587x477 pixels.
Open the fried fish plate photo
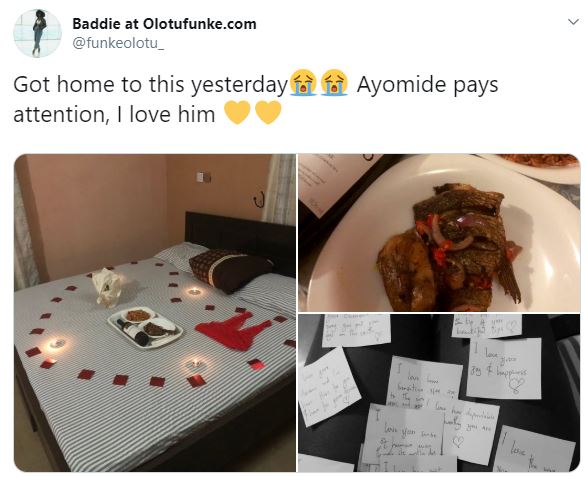point(439,233)
